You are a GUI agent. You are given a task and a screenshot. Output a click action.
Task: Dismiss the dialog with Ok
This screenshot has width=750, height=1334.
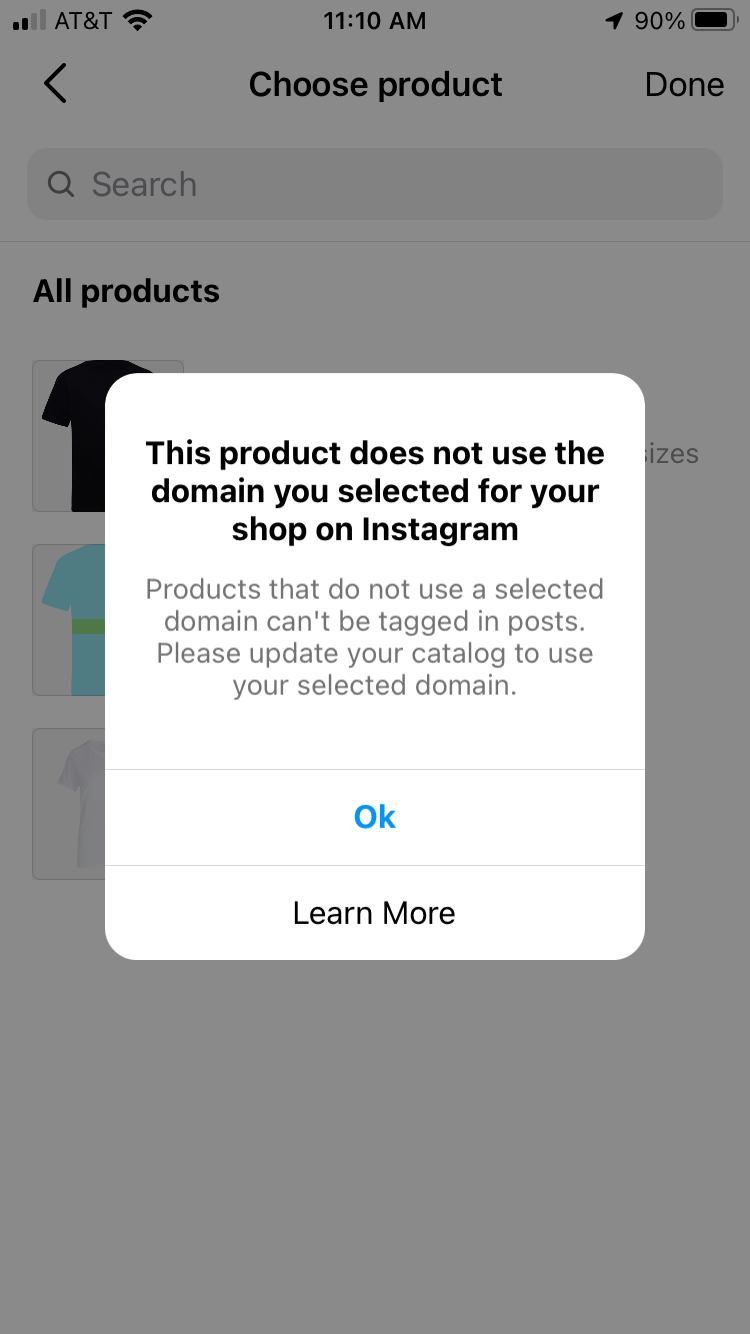(375, 817)
